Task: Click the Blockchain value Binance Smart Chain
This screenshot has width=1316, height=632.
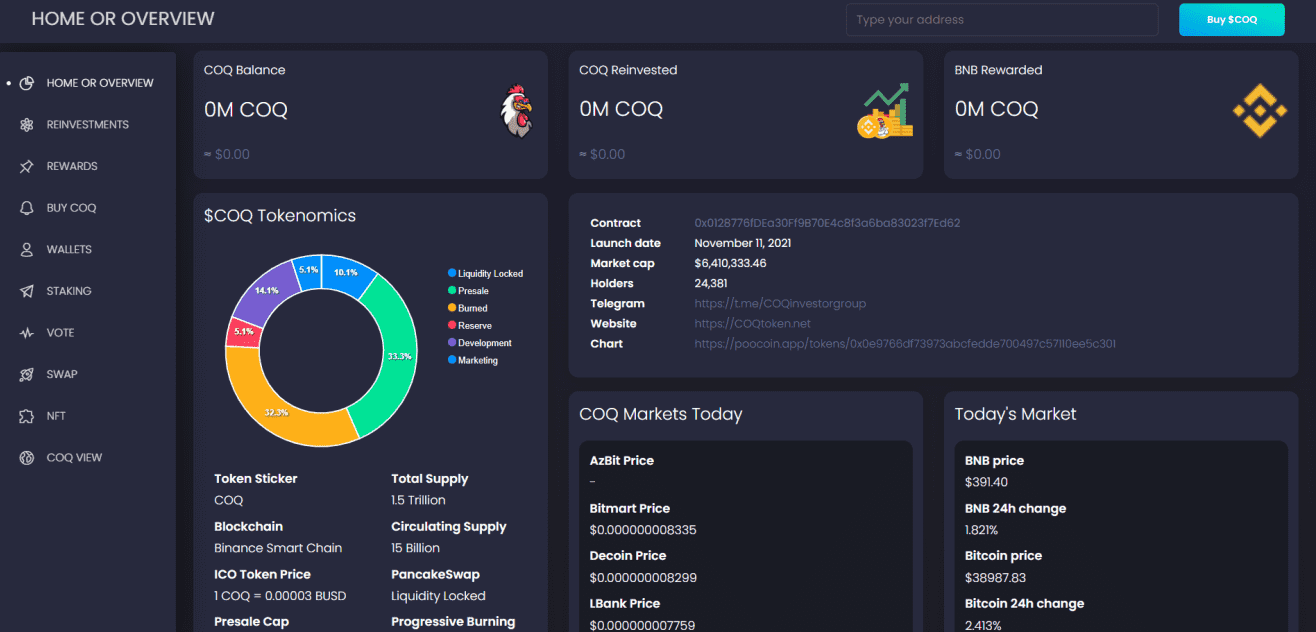Action: (x=278, y=548)
